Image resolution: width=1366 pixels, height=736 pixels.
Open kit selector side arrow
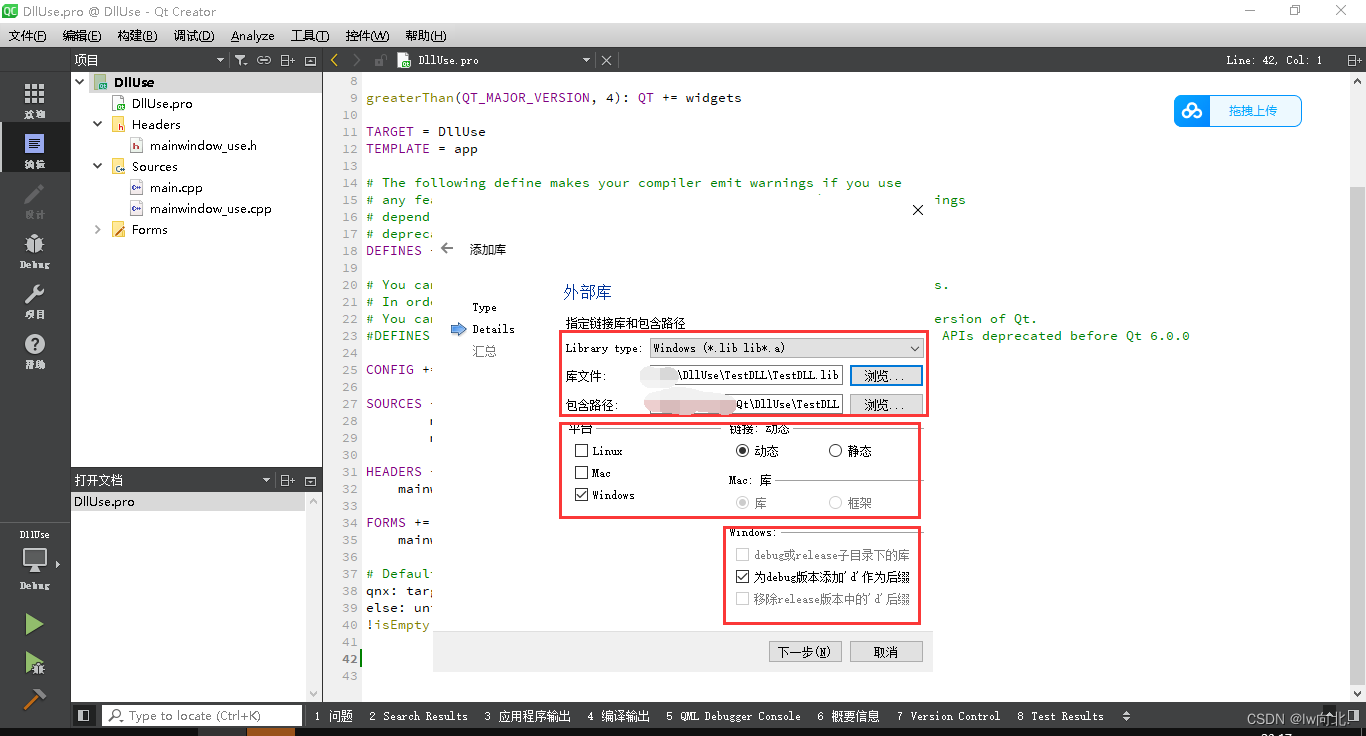click(x=58, y=564)
